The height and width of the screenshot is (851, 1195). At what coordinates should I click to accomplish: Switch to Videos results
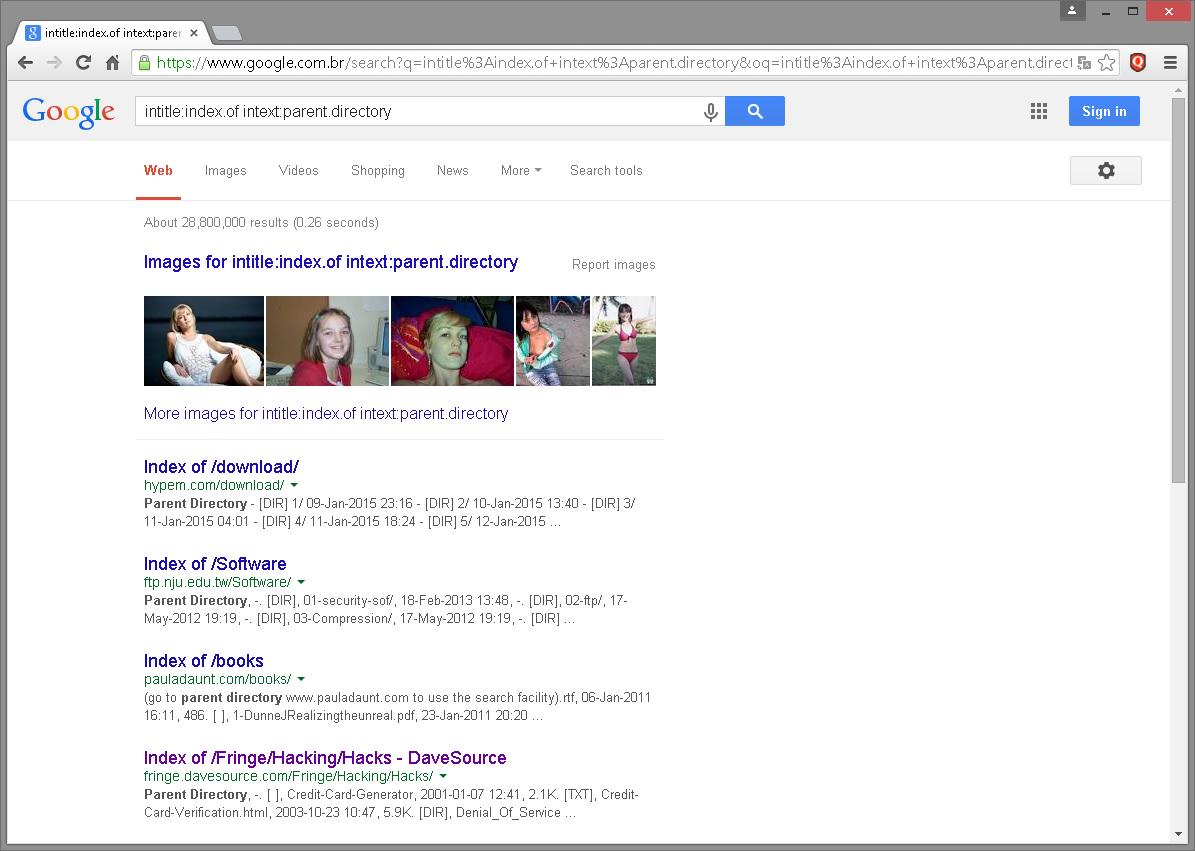tap(299, 171)
